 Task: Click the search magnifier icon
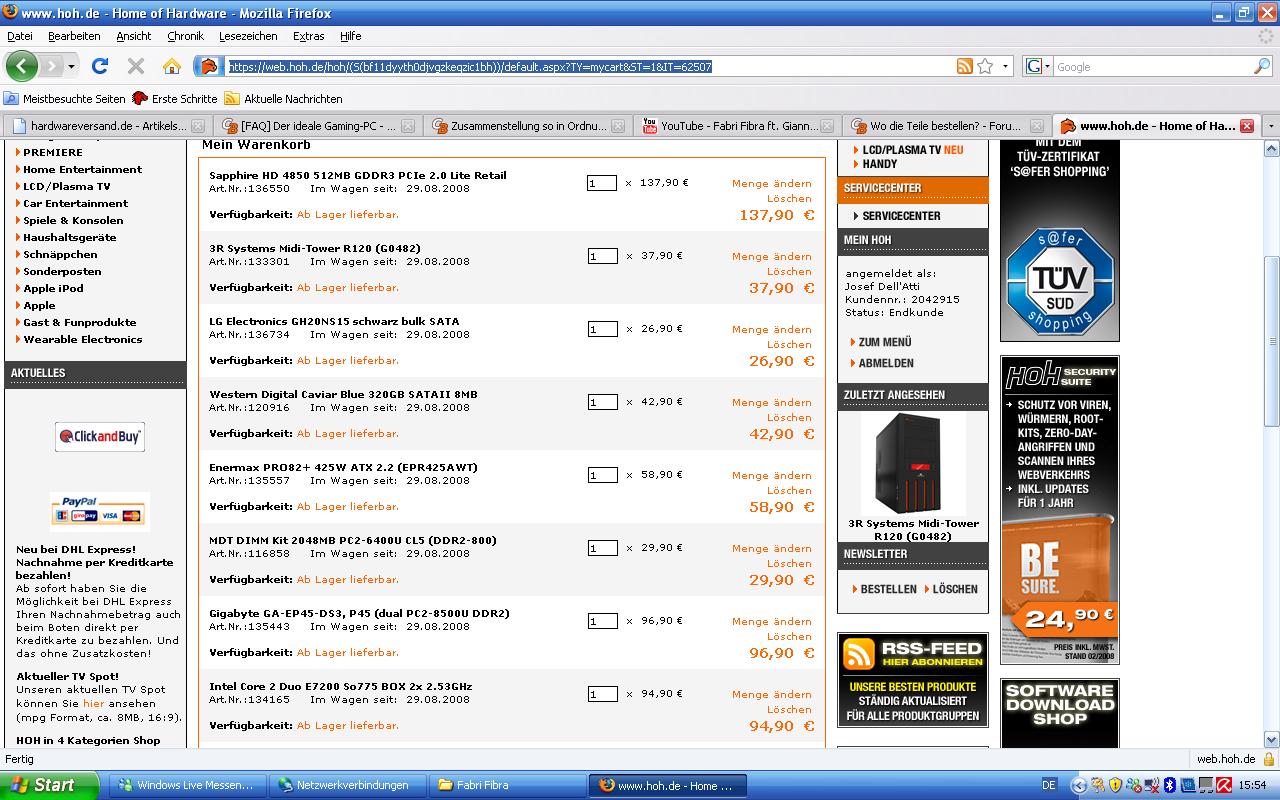1262,67
